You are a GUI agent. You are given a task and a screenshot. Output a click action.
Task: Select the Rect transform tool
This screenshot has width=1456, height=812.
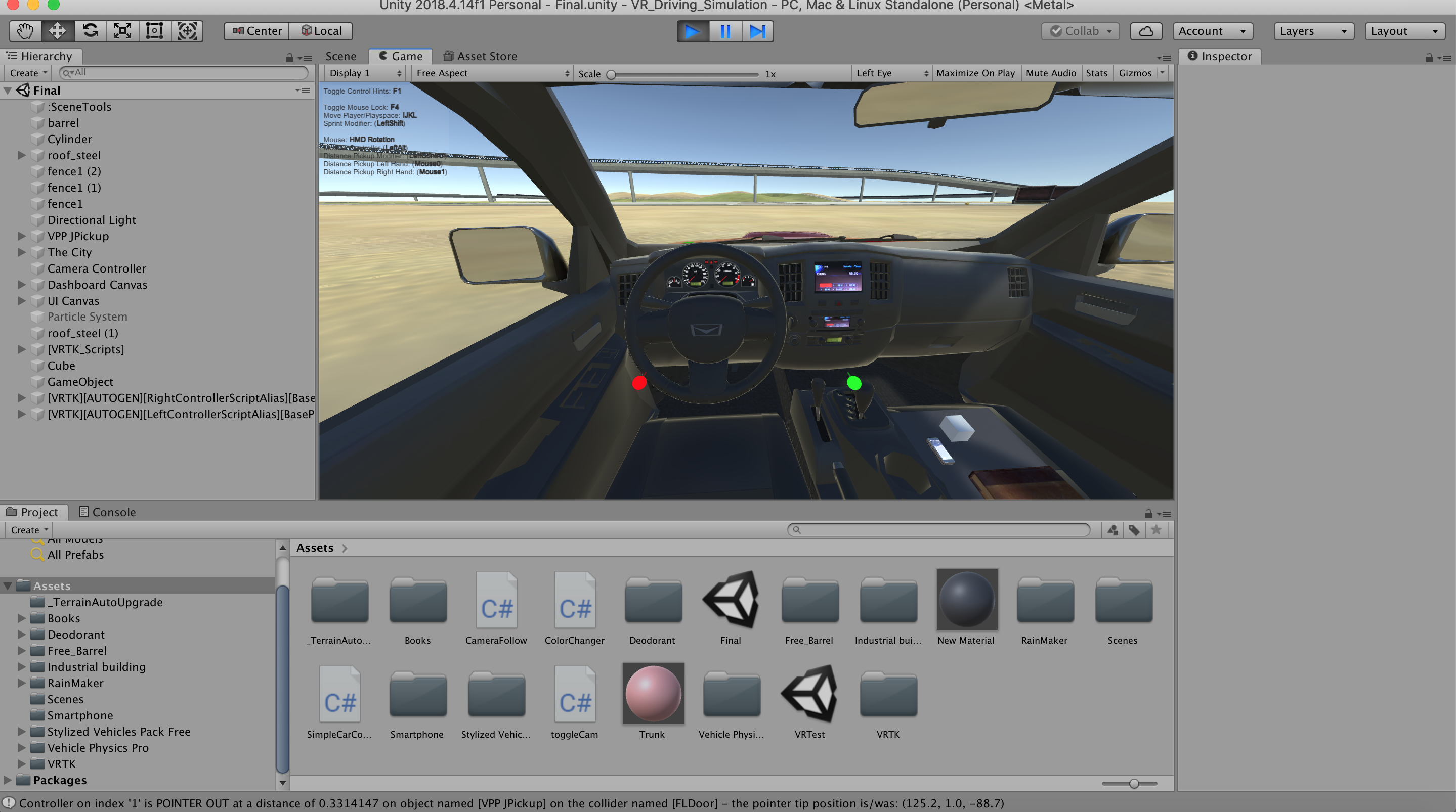pyautogui.click(x=154, y=31)
